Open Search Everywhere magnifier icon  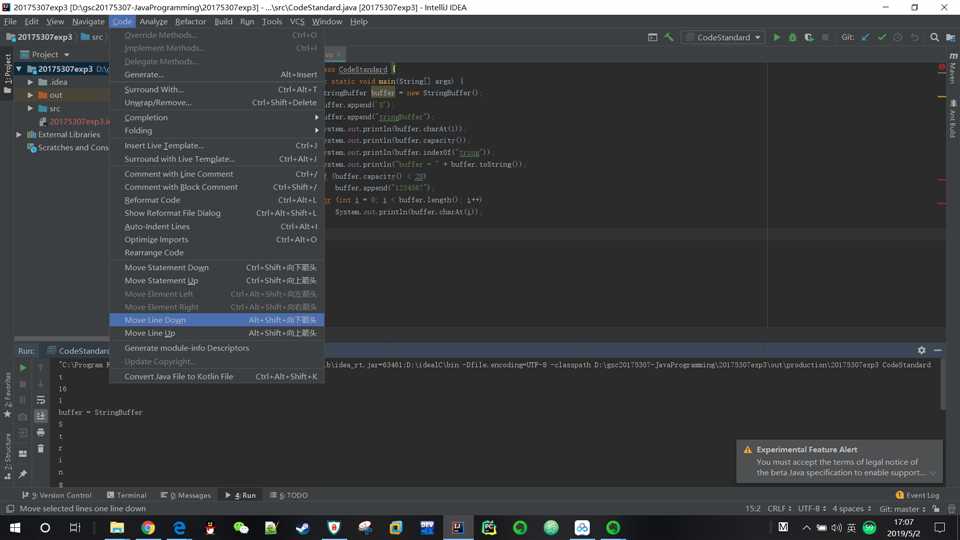click(x=934, y=37)
